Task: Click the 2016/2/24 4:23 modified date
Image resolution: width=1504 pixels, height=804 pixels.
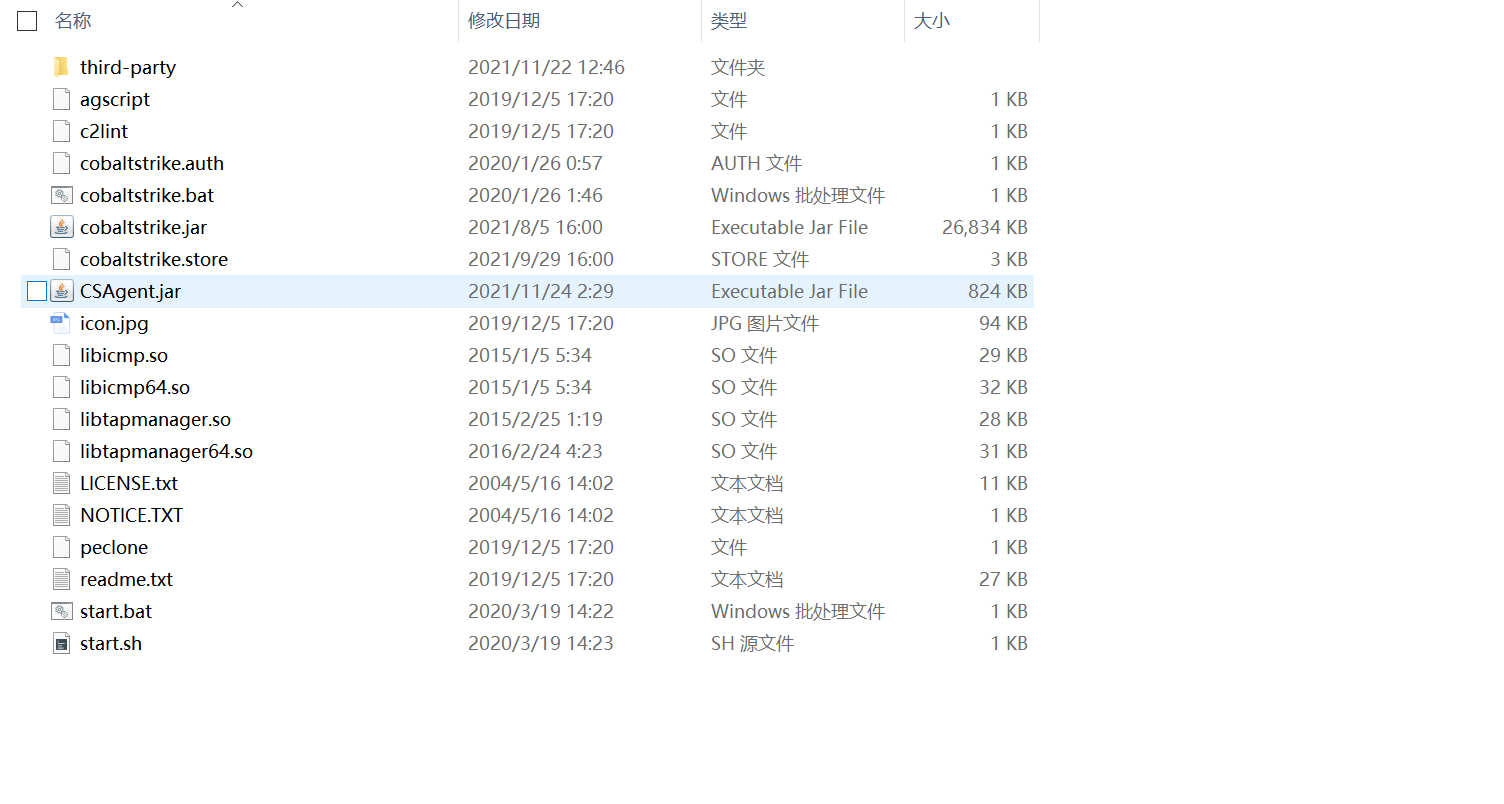Action: [x=535, y=451]
